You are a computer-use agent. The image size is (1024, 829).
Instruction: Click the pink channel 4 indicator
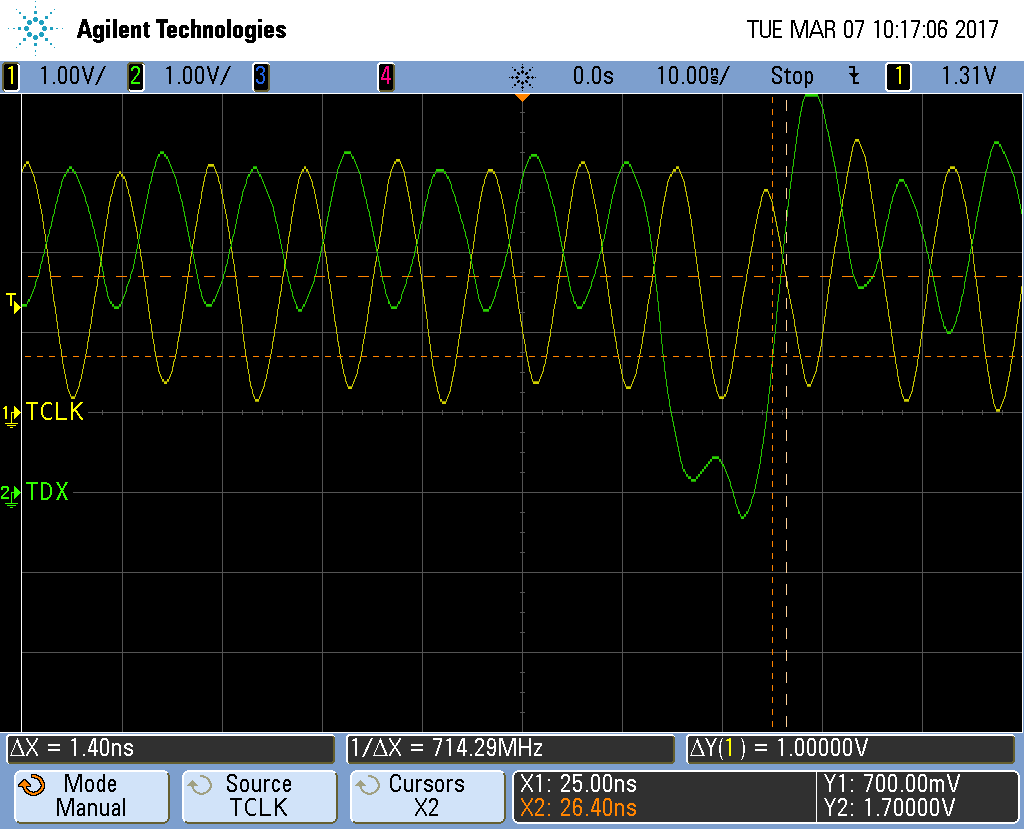[x=385, y=76]
